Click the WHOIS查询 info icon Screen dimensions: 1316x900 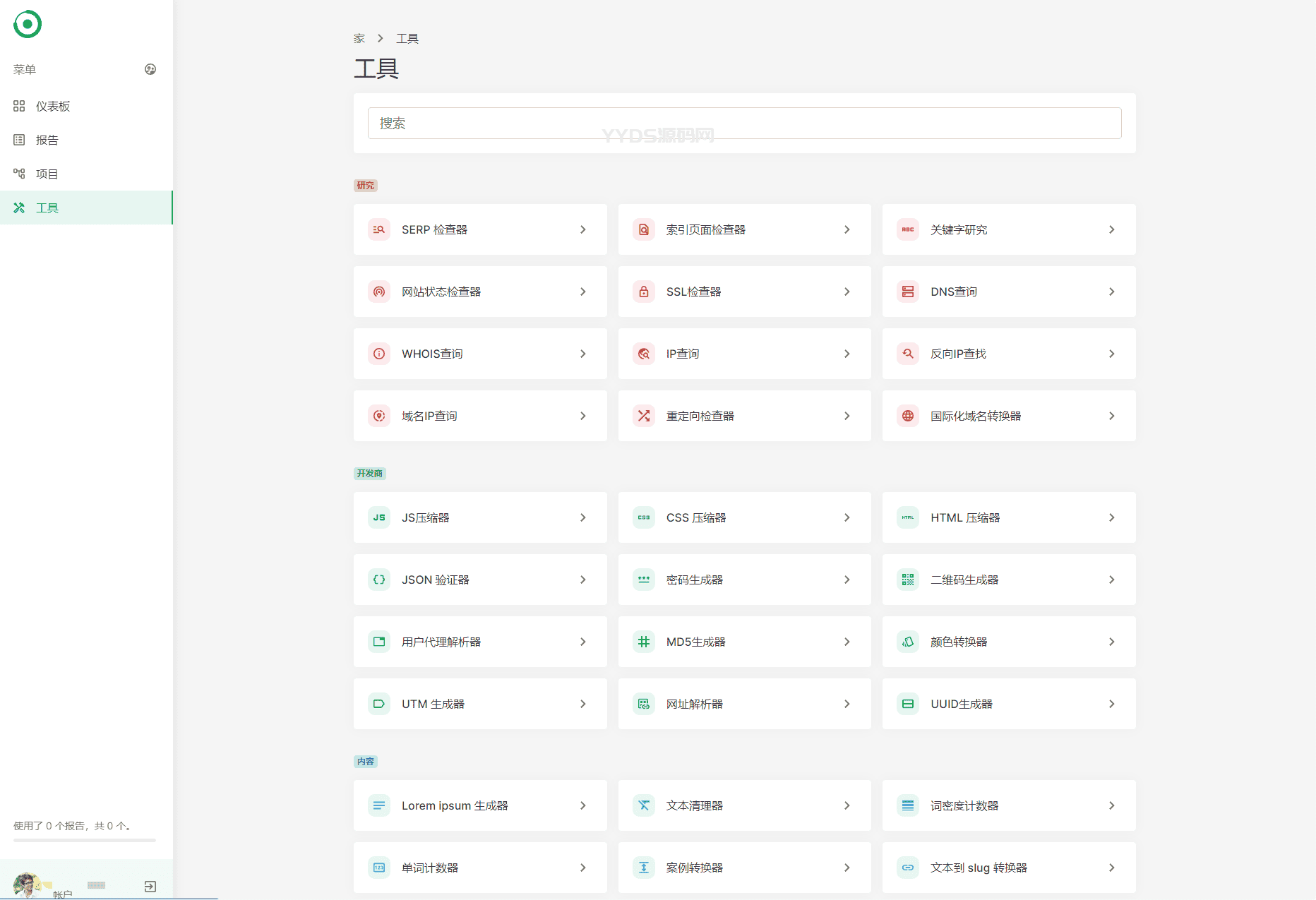(379, 354)
